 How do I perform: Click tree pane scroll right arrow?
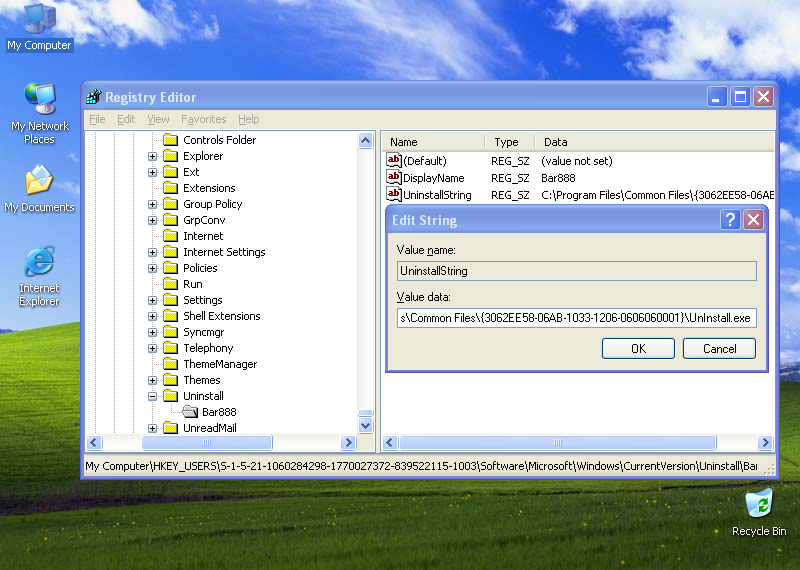tap(348, 442)
